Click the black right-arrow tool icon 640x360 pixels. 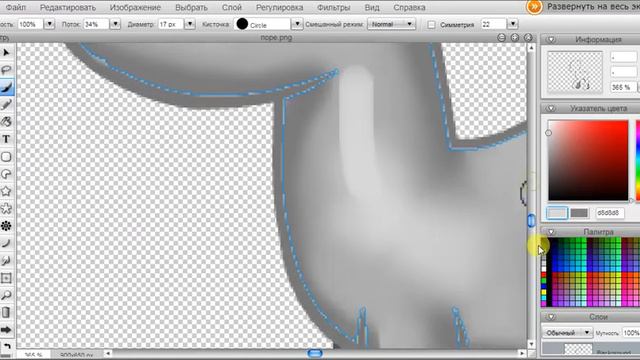tap(6, 330)
